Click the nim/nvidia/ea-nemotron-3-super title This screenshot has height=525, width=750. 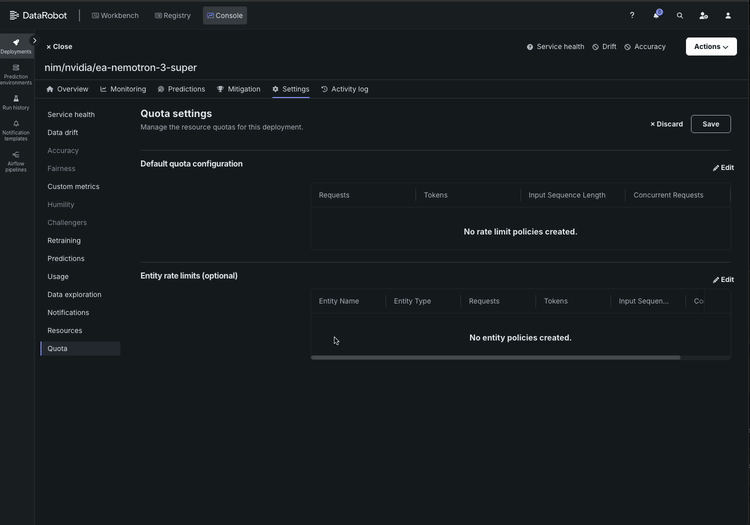[x=121, y=68]
